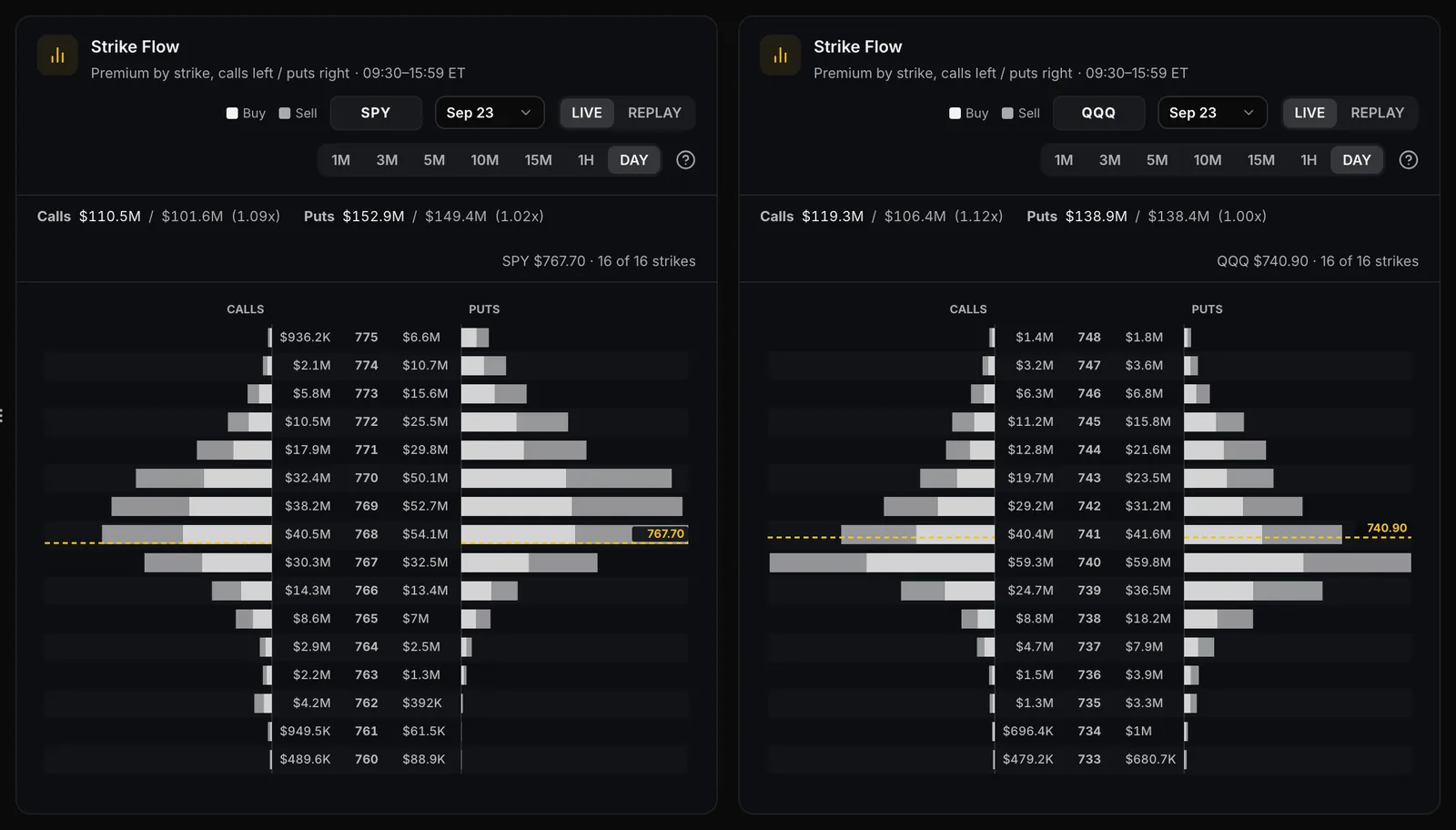Viewport: 1456px width, 830px height.
Task: Click the QQQ panel bar-chart icon
Action: tap(780, 56)
